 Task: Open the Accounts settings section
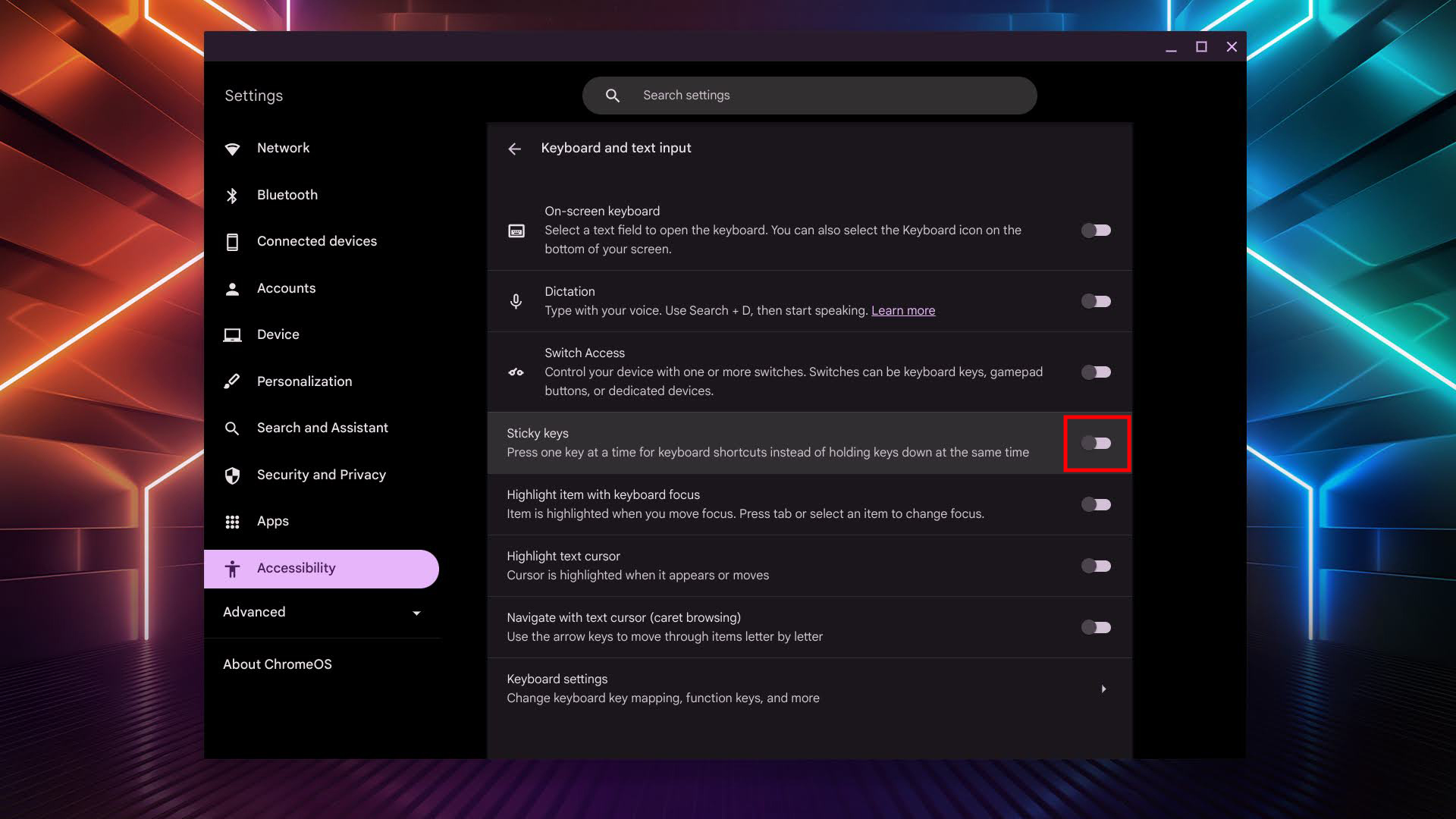click(x=286, y=288)
